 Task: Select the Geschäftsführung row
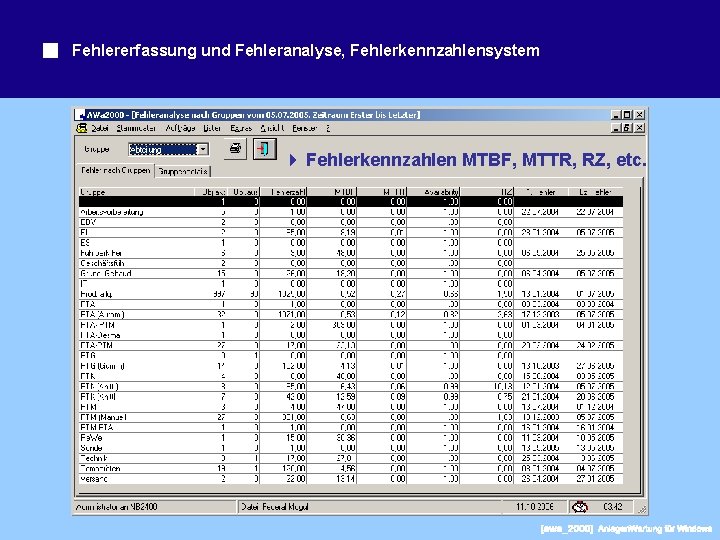[351, 263]
